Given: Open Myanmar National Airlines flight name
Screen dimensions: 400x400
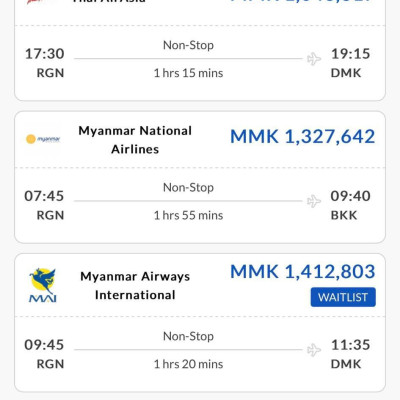Looking at the screenshot, I should (135, 140).
